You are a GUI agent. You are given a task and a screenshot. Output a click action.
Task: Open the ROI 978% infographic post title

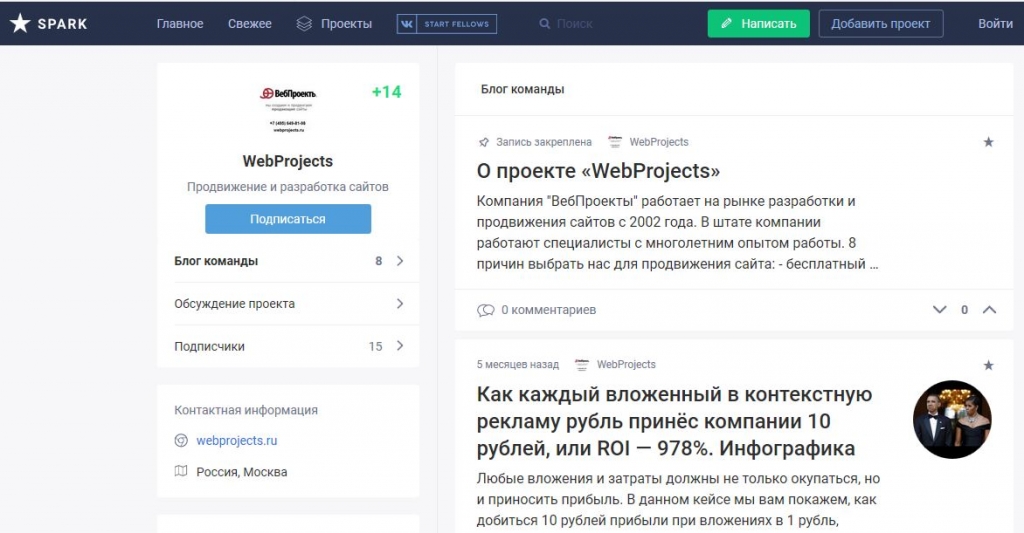coord(675,421)
